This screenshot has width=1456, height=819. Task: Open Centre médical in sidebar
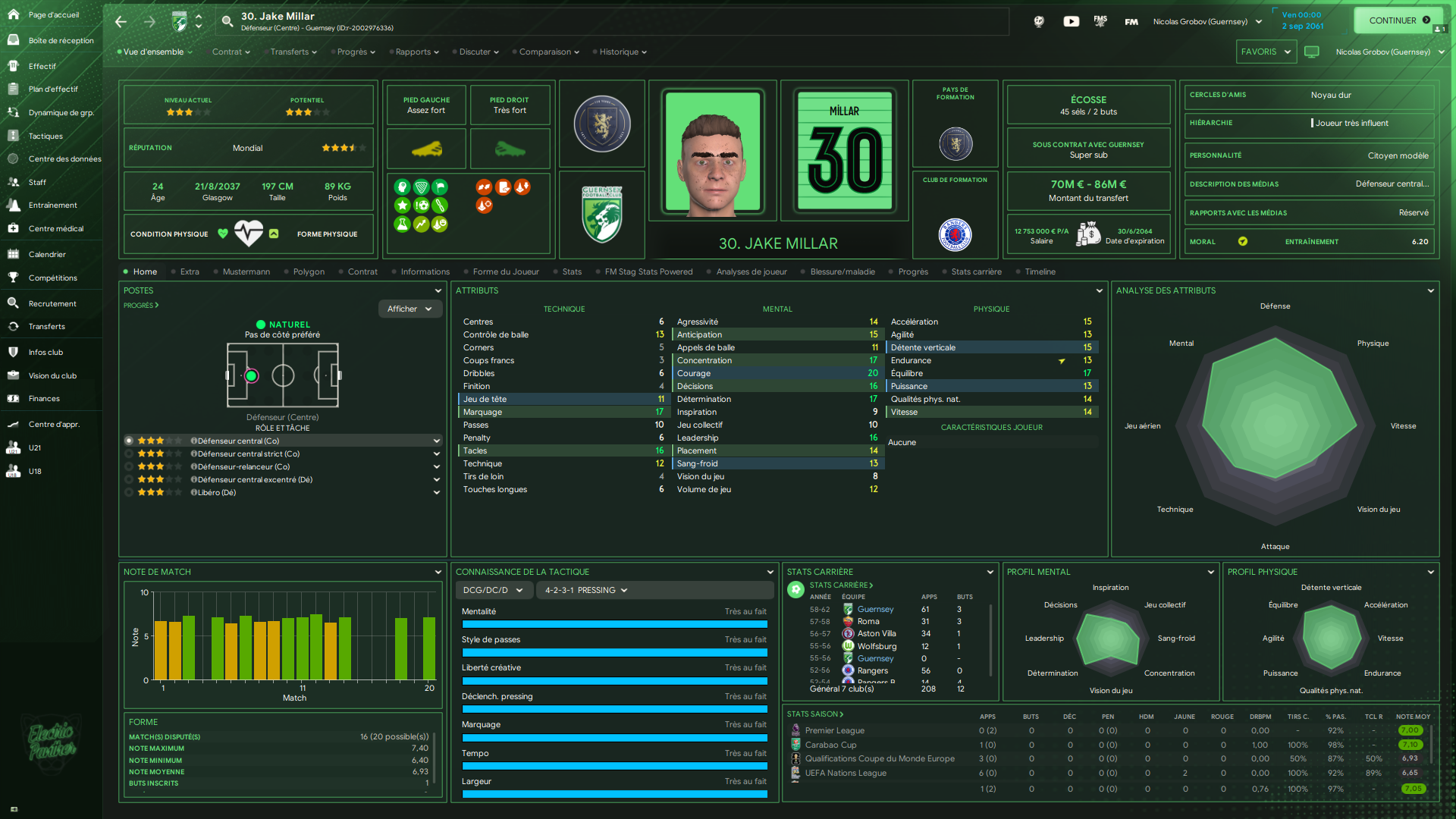pyautogui.click(x=55, y=228)
